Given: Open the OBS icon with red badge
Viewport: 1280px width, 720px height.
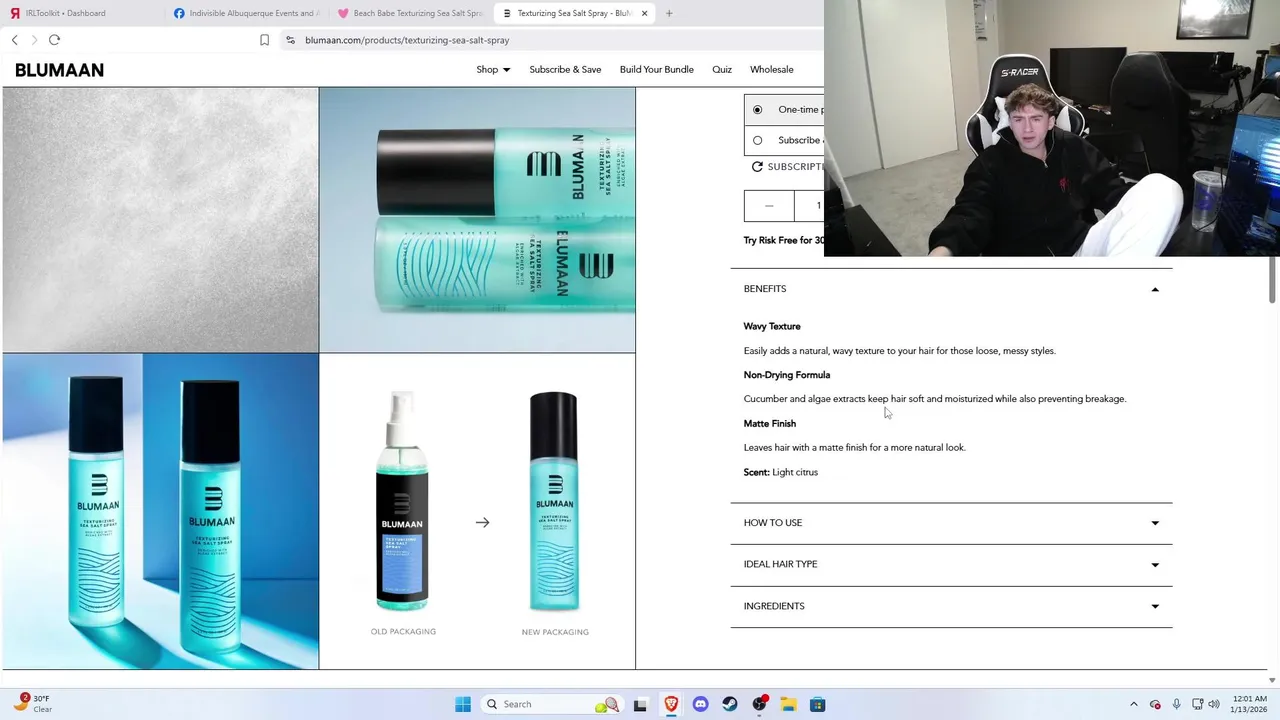Looking at the screenshot, I should [760, 703].
